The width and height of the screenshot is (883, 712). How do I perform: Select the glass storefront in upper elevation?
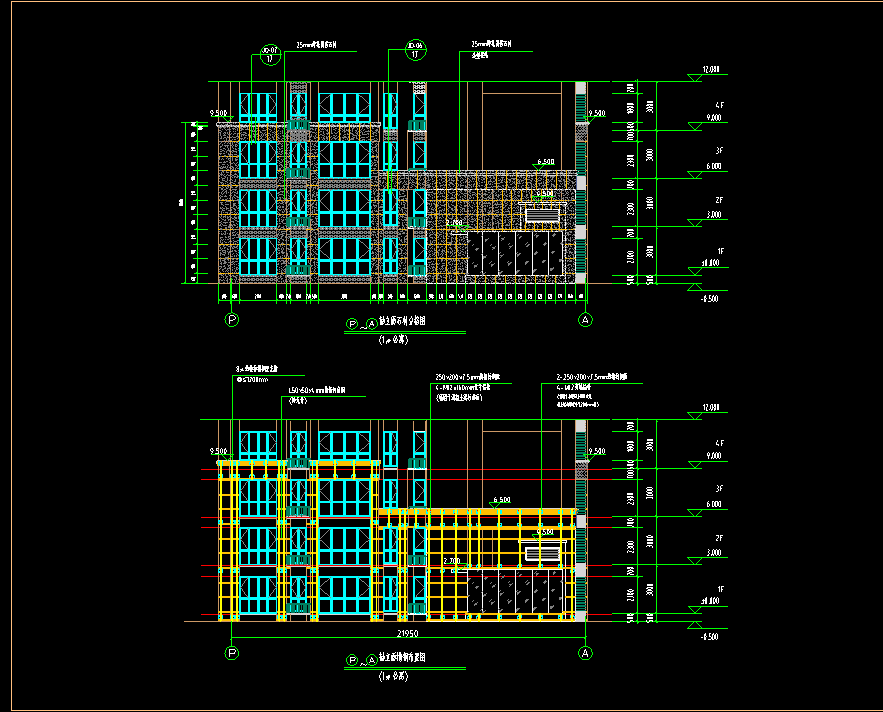coord(515,253)
